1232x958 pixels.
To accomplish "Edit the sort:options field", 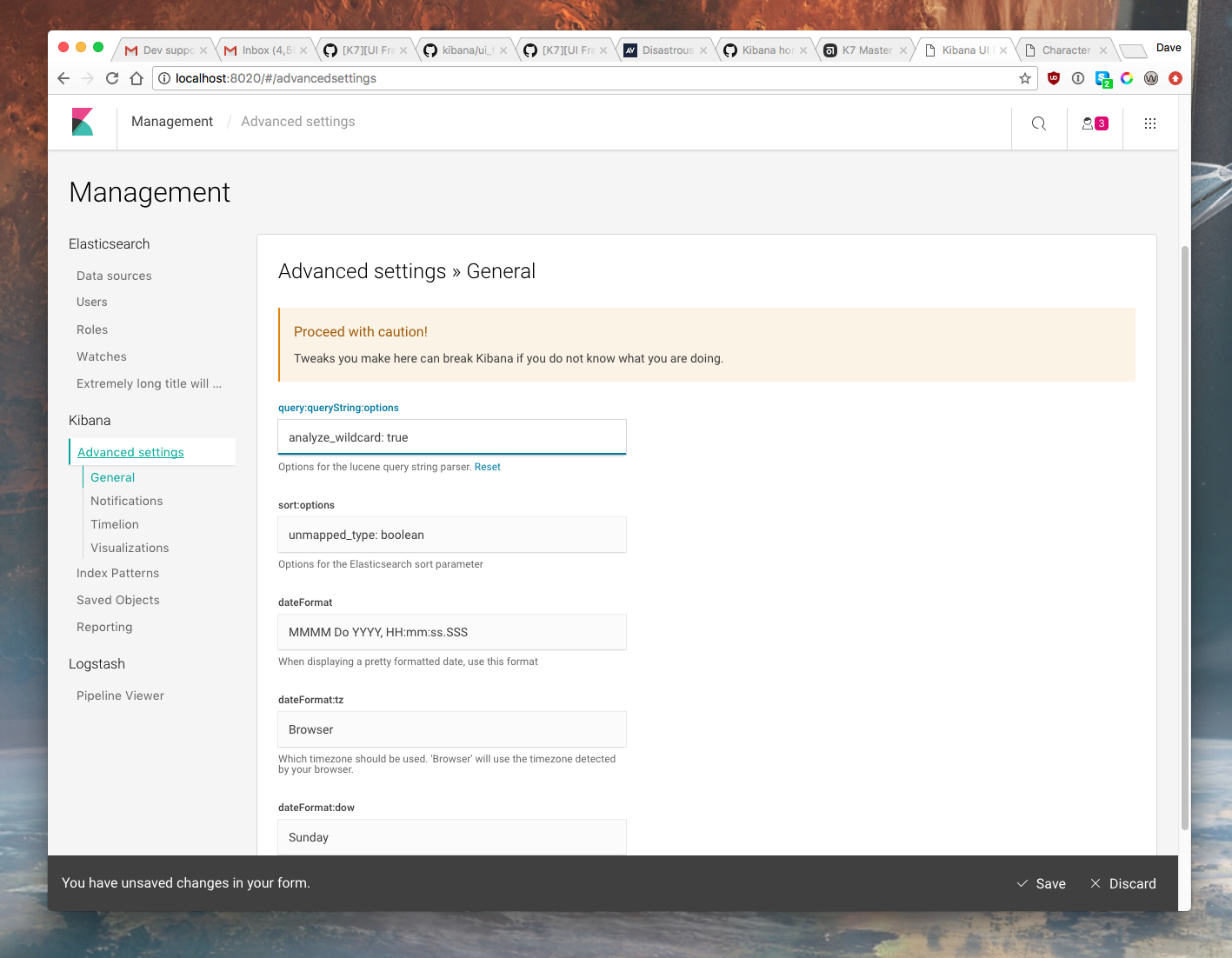I will click(x=452, y=535).
